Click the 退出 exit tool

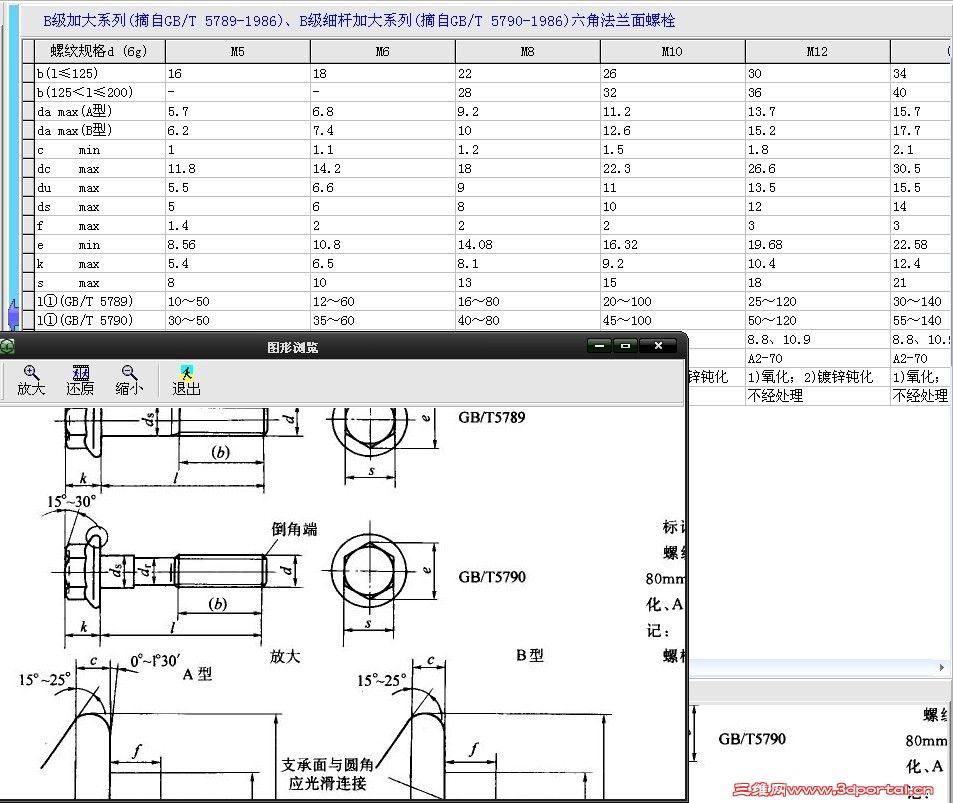[x=186, y=381]
